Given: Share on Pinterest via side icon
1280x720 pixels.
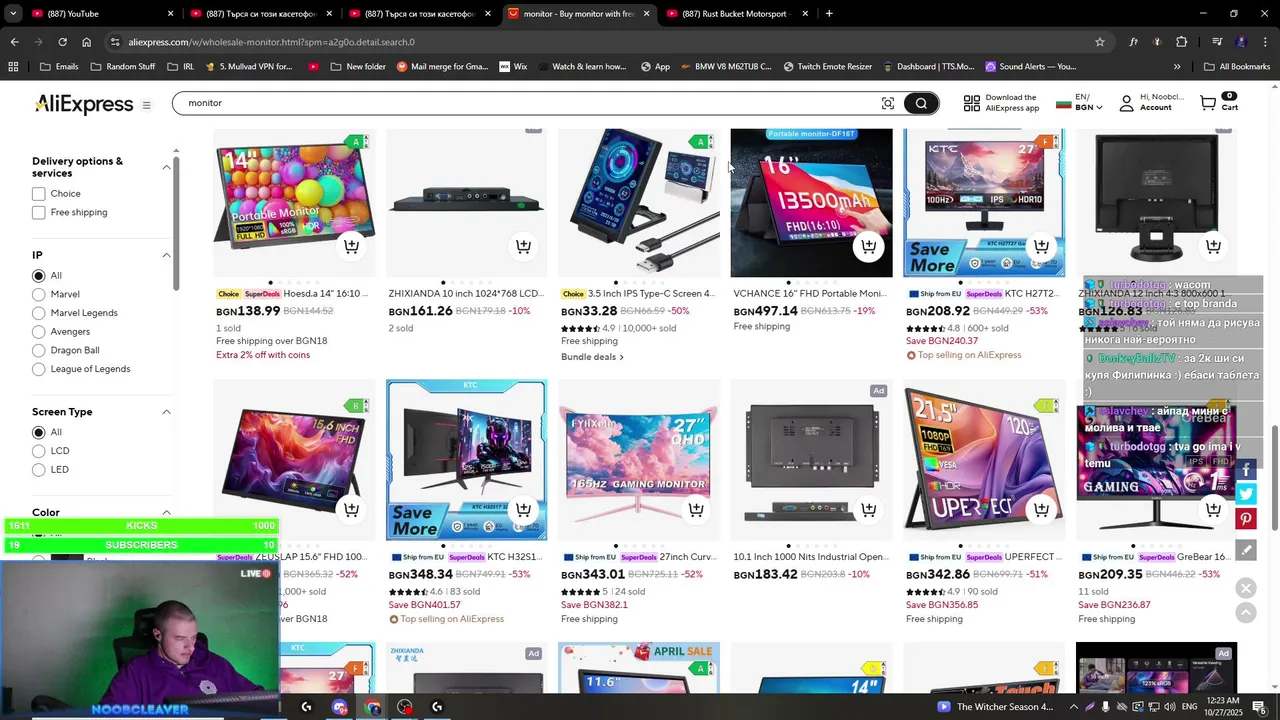Looking at the screenshot, I should [1246, 518].
